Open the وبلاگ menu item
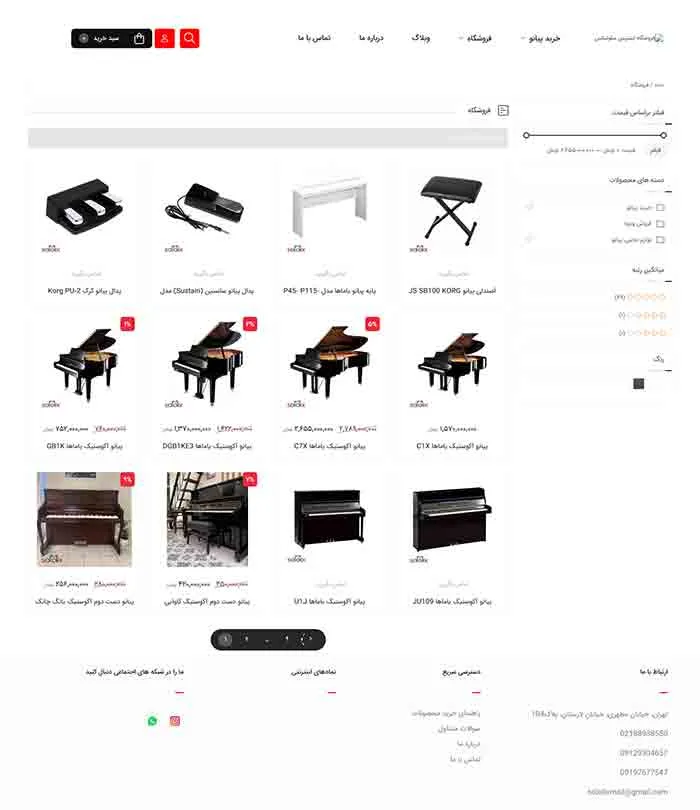700x810 pixels. click(421, 38)
